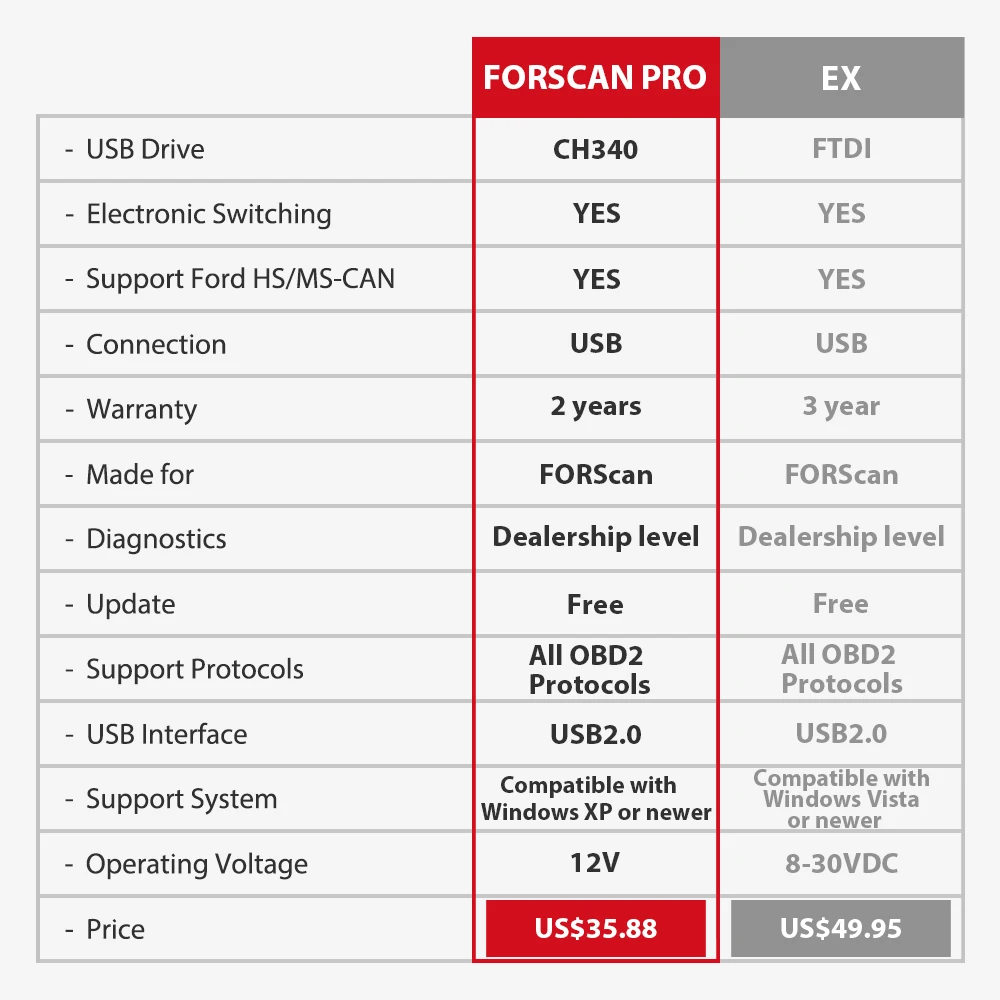The image size is (1000, 1000).
Task: Click the Windows XP or newer cell
Action: [x=595, y=799]
